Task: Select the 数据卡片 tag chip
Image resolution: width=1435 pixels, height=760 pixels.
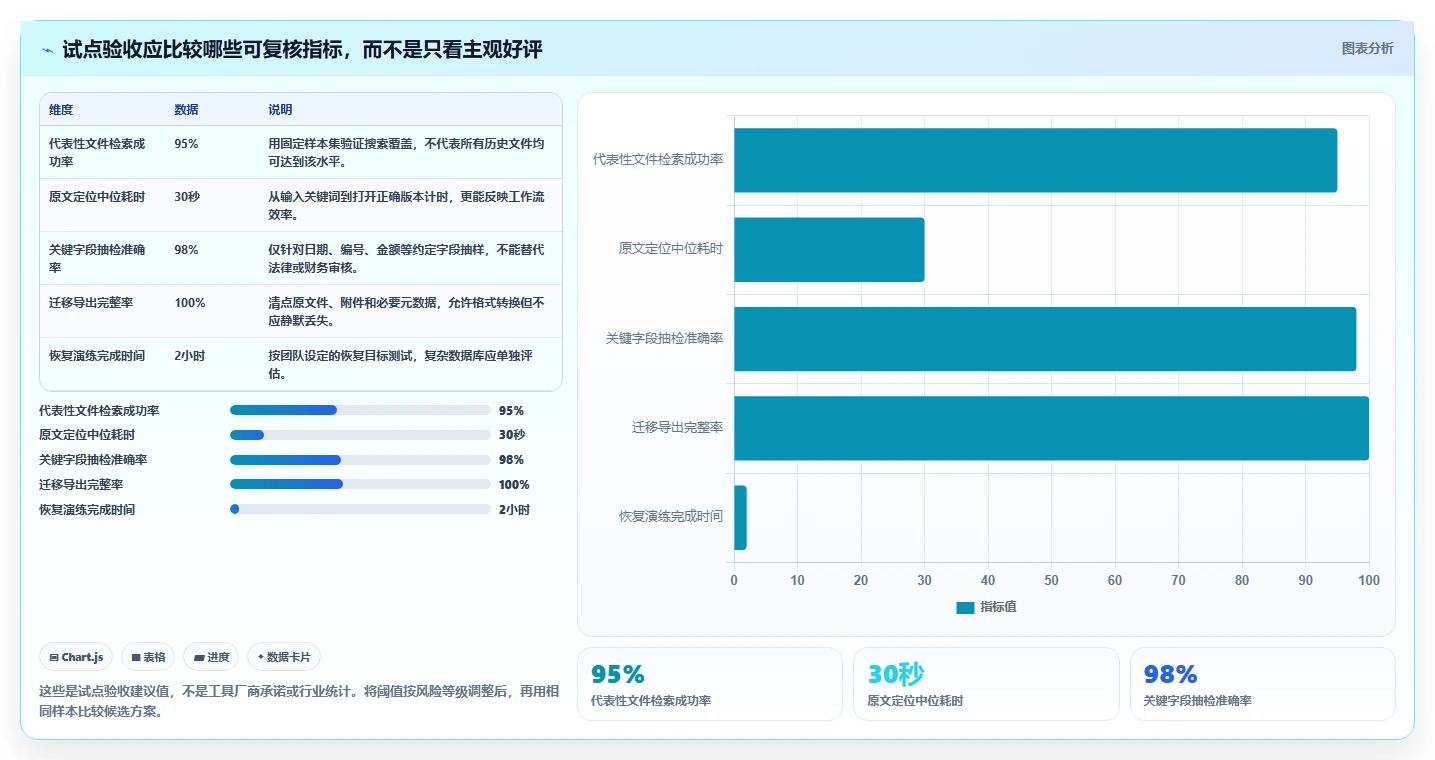Action: (x=284, y=657)
